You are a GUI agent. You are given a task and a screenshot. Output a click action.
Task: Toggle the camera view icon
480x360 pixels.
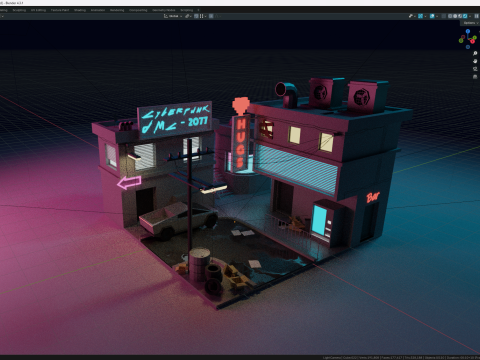[475, 69]
